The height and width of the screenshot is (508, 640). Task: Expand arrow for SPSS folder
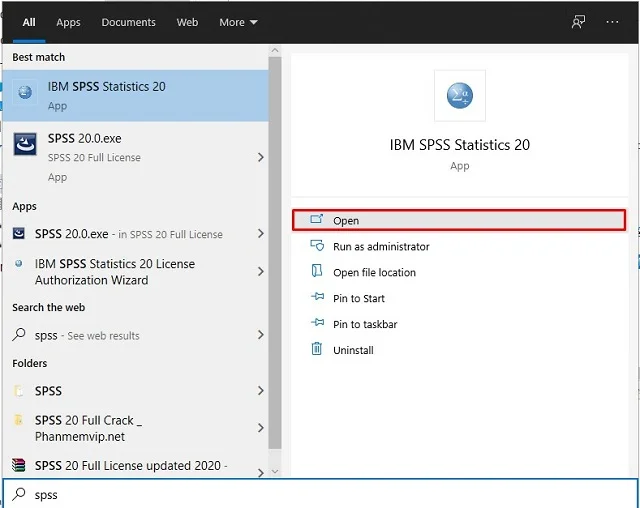tap(261, 390)
